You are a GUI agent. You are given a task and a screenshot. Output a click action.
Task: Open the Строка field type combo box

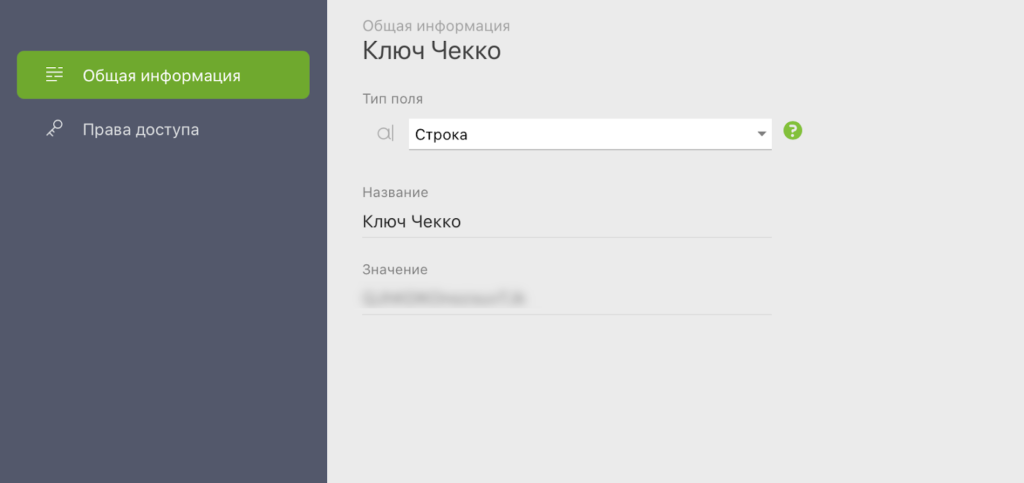(580, 134)
